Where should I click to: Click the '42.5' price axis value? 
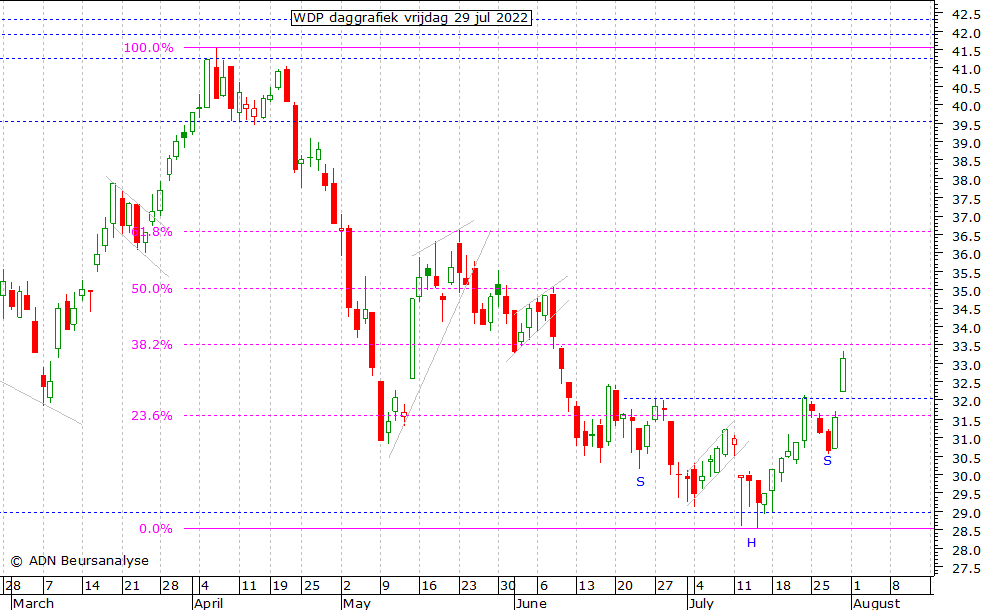pos(967,14)
